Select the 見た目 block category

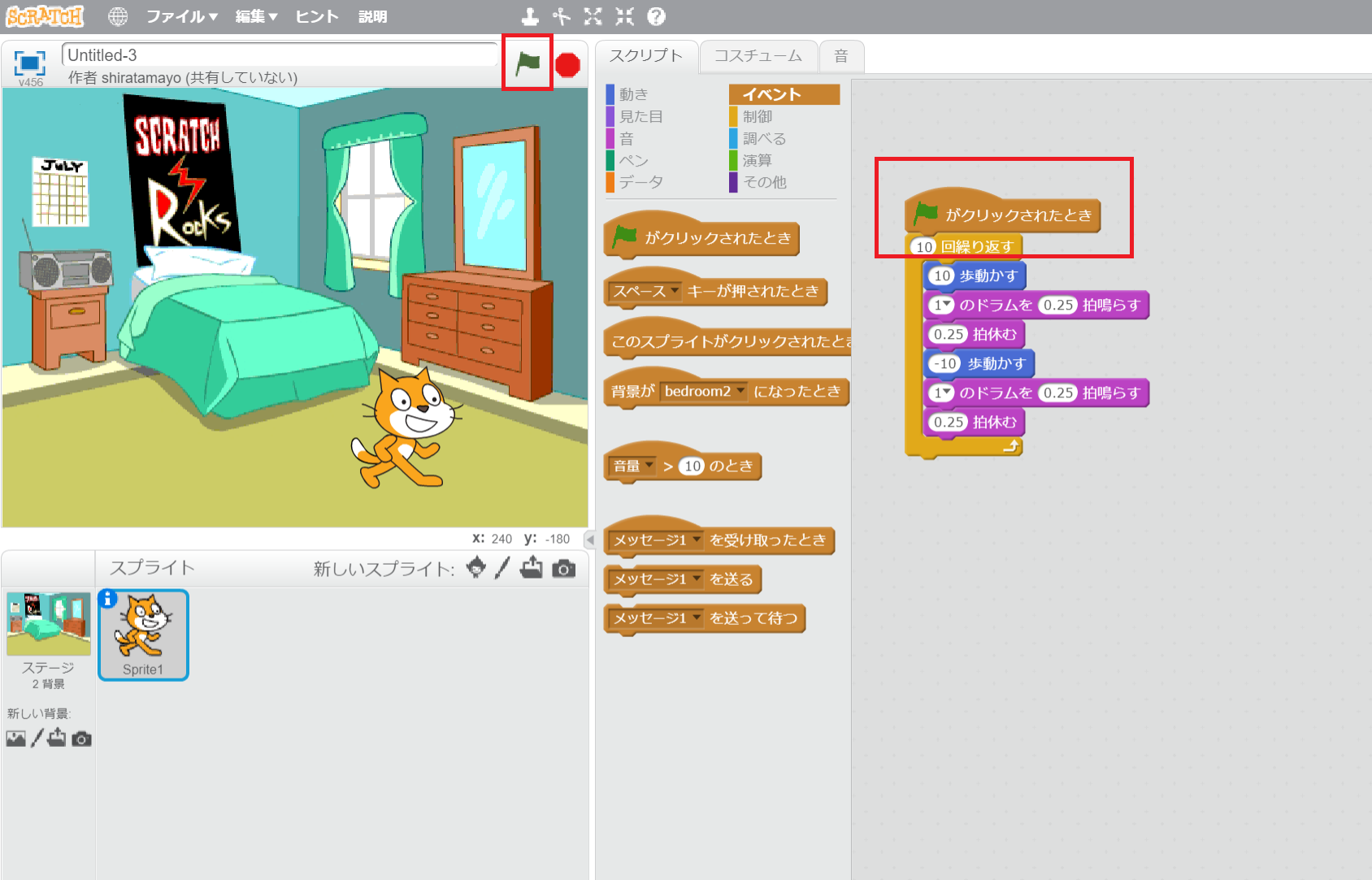(640, 116)
